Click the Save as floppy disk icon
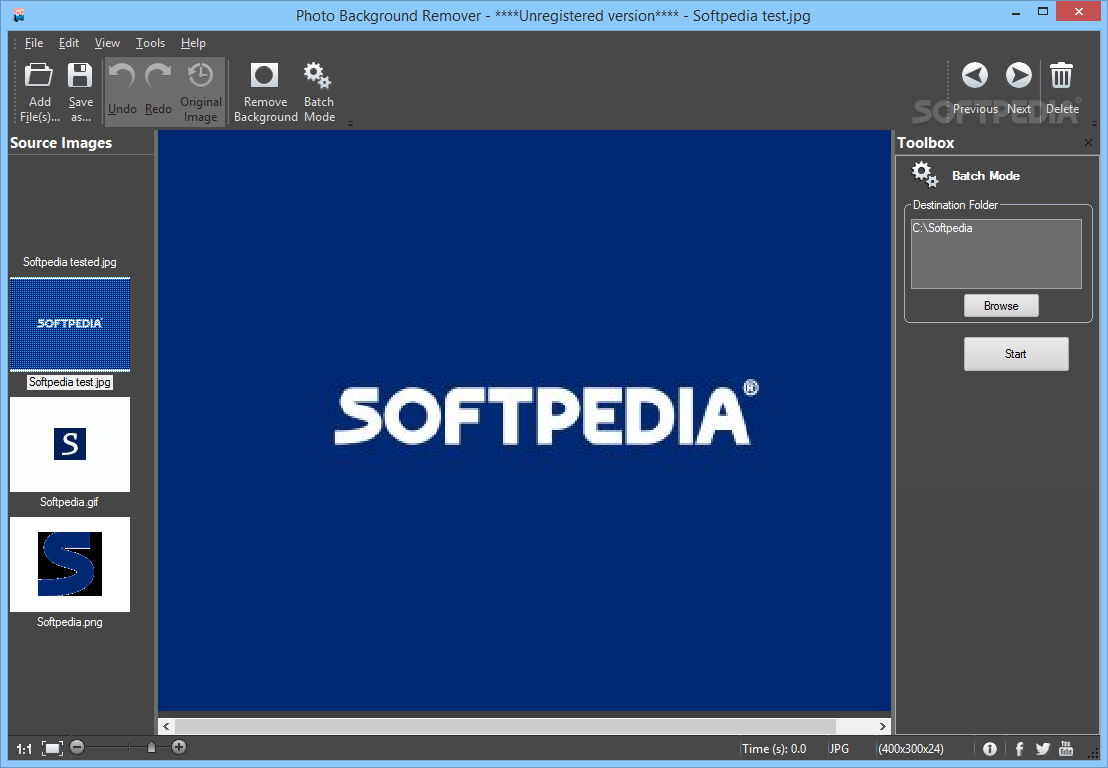 pyautogui.click(x=80, y=75)
